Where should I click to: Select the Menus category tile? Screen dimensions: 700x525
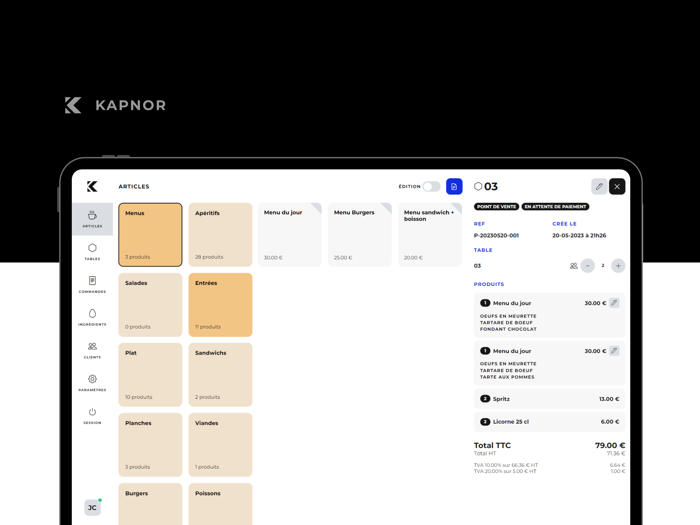coord(150,235)
